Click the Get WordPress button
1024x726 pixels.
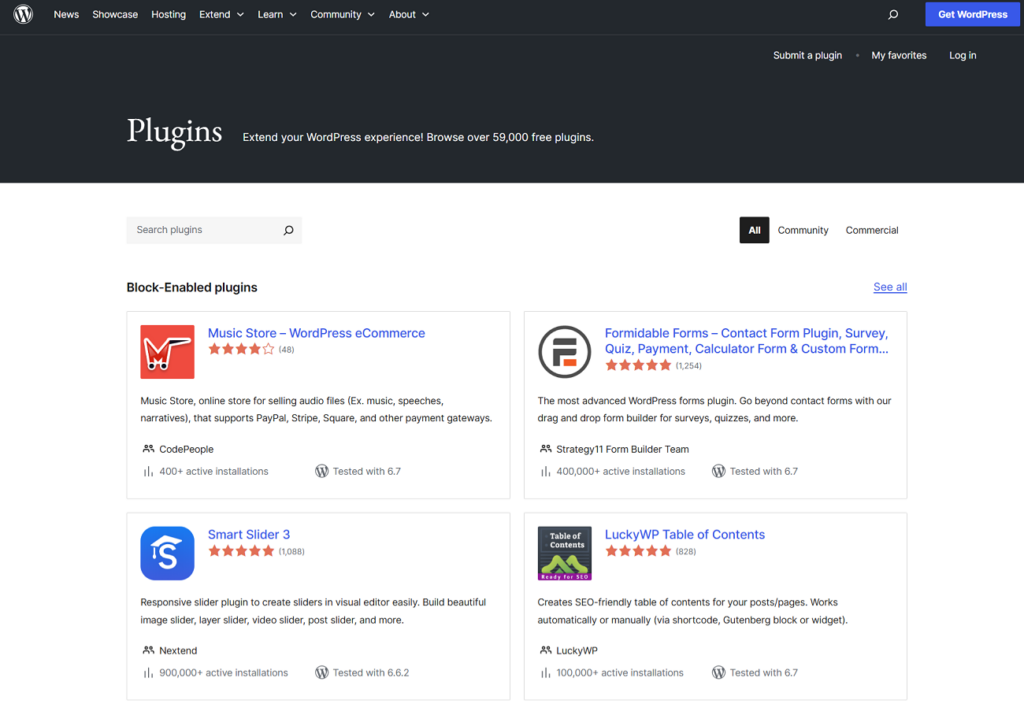point(971,14)
